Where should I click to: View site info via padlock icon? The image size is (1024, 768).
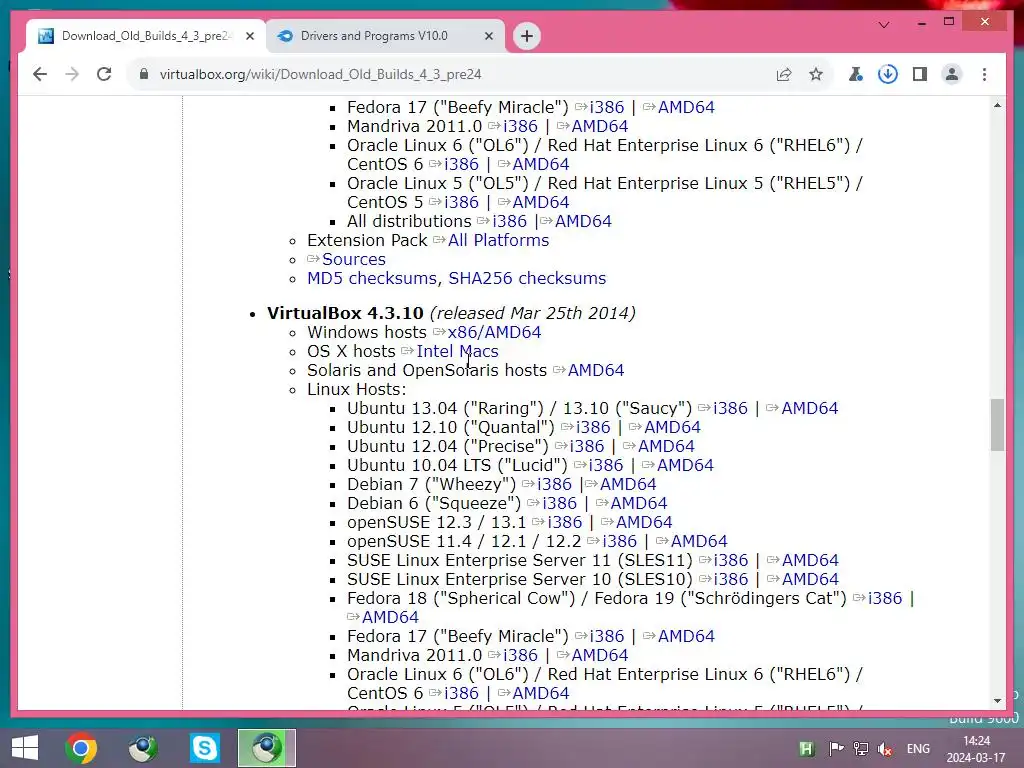tap(144, 74)
